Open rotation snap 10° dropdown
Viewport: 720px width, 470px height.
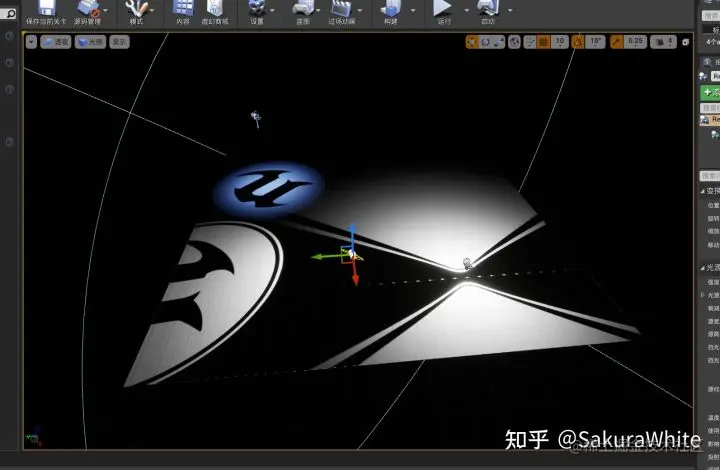click(595, 42)
